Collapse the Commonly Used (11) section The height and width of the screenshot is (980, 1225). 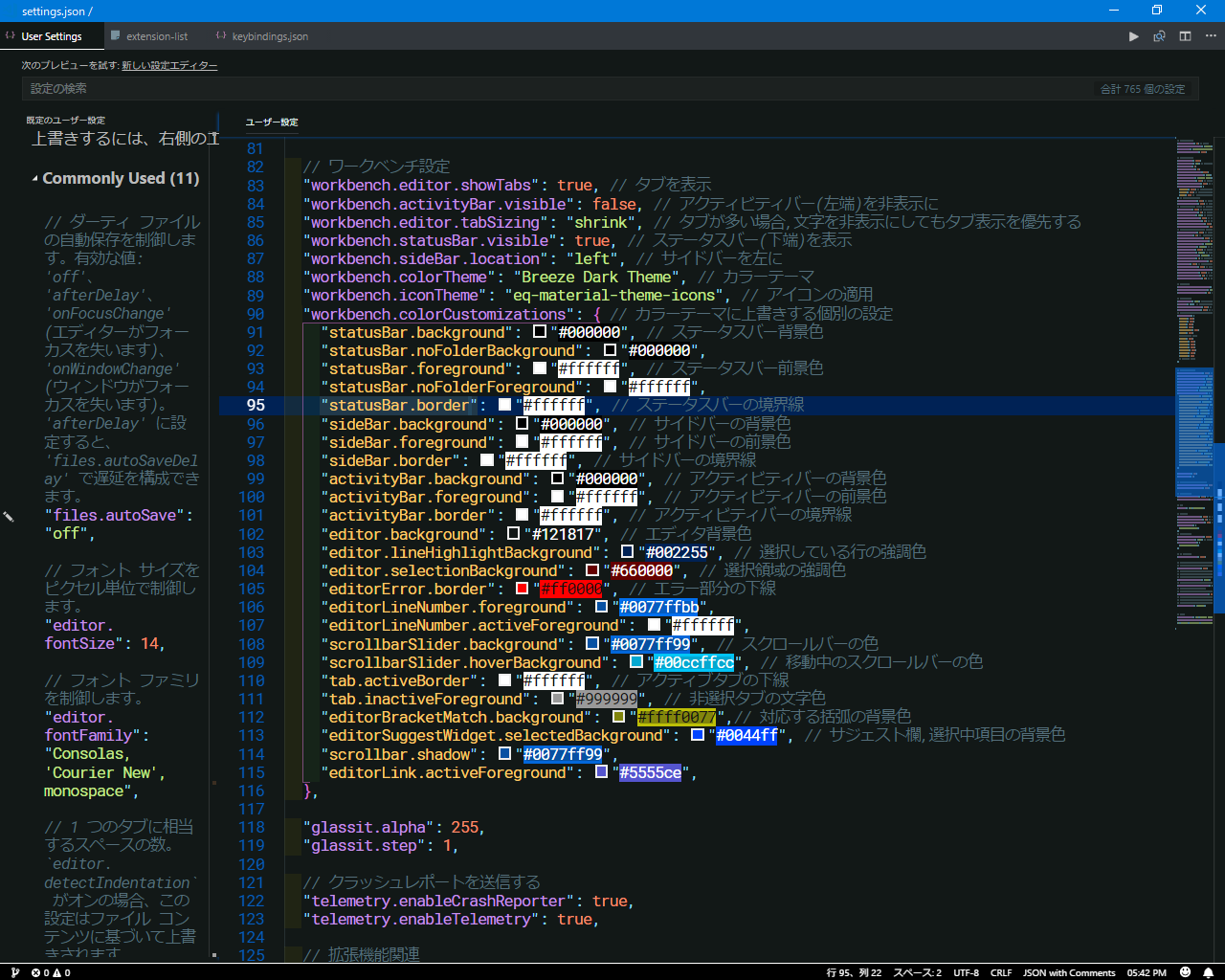tap(35, 178)
